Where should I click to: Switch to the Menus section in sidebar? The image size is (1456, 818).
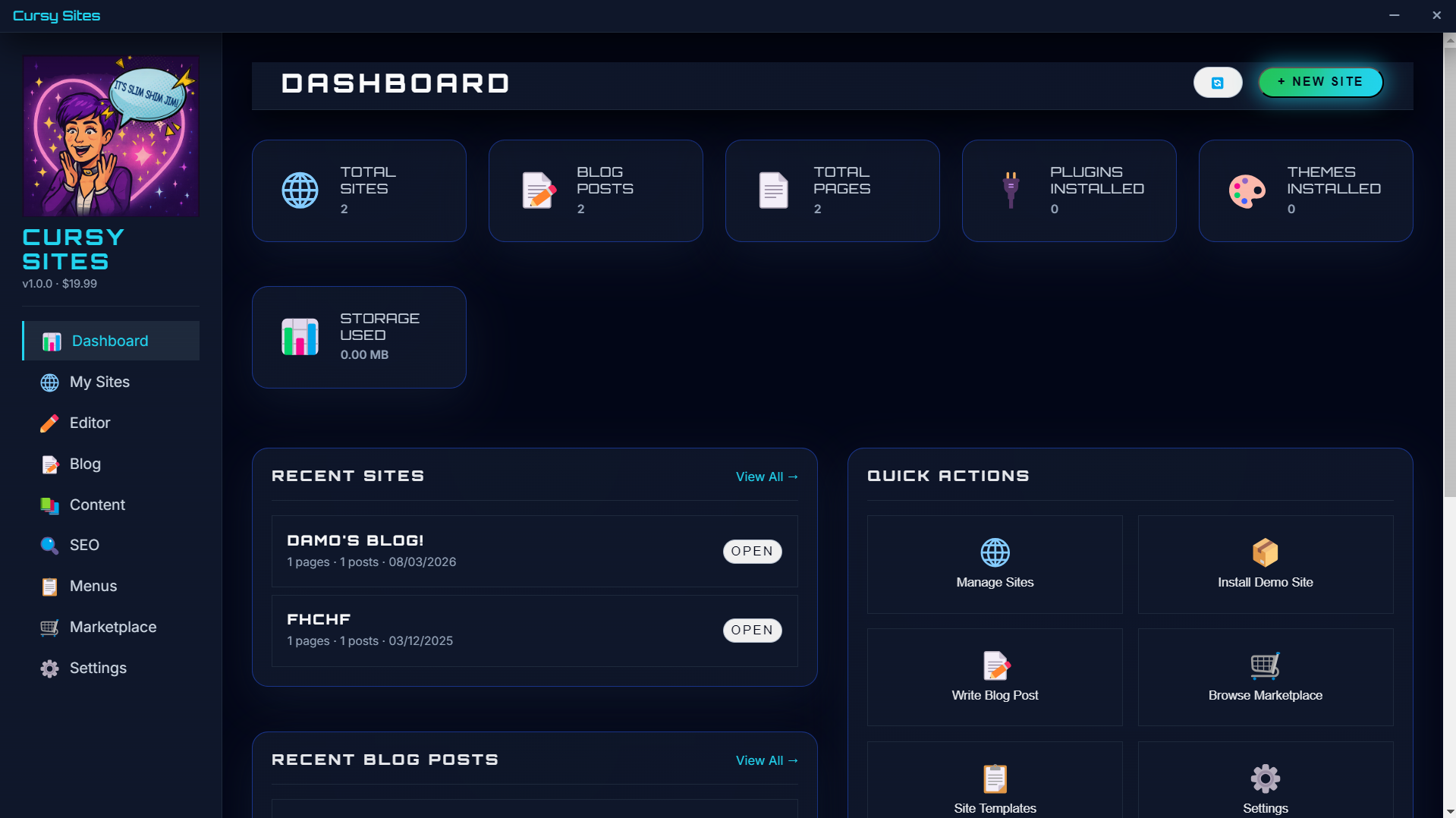[93, 587]
